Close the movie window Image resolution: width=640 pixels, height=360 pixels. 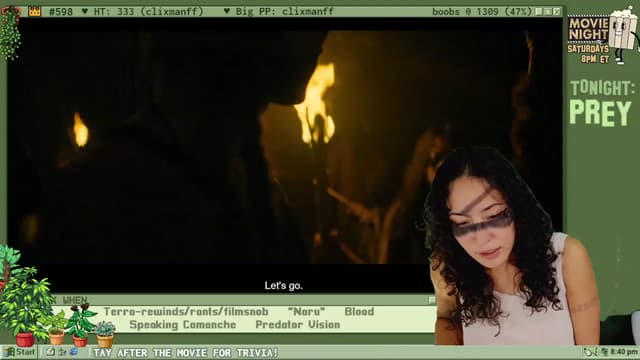557,11
